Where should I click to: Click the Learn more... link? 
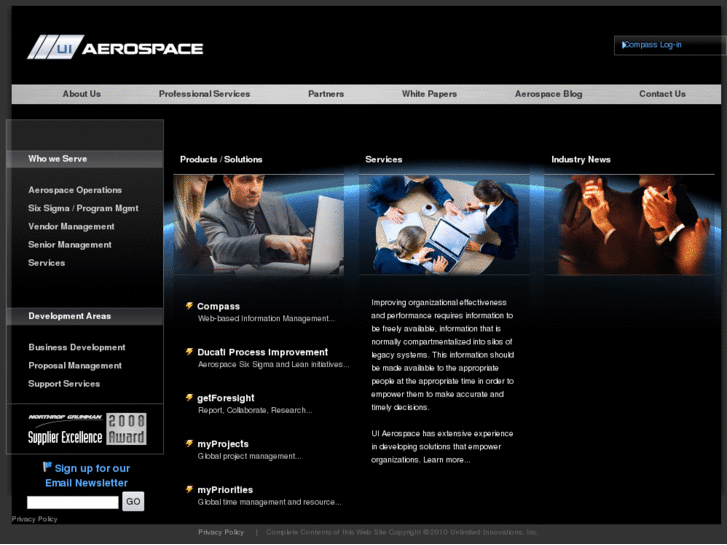pyautogui.click(x=446, y=460)
